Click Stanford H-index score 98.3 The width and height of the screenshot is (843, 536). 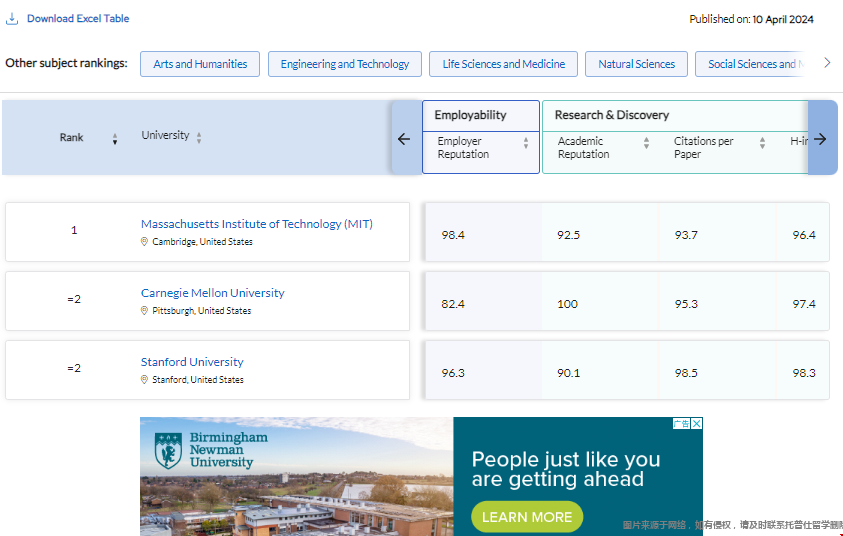point(804,373)
